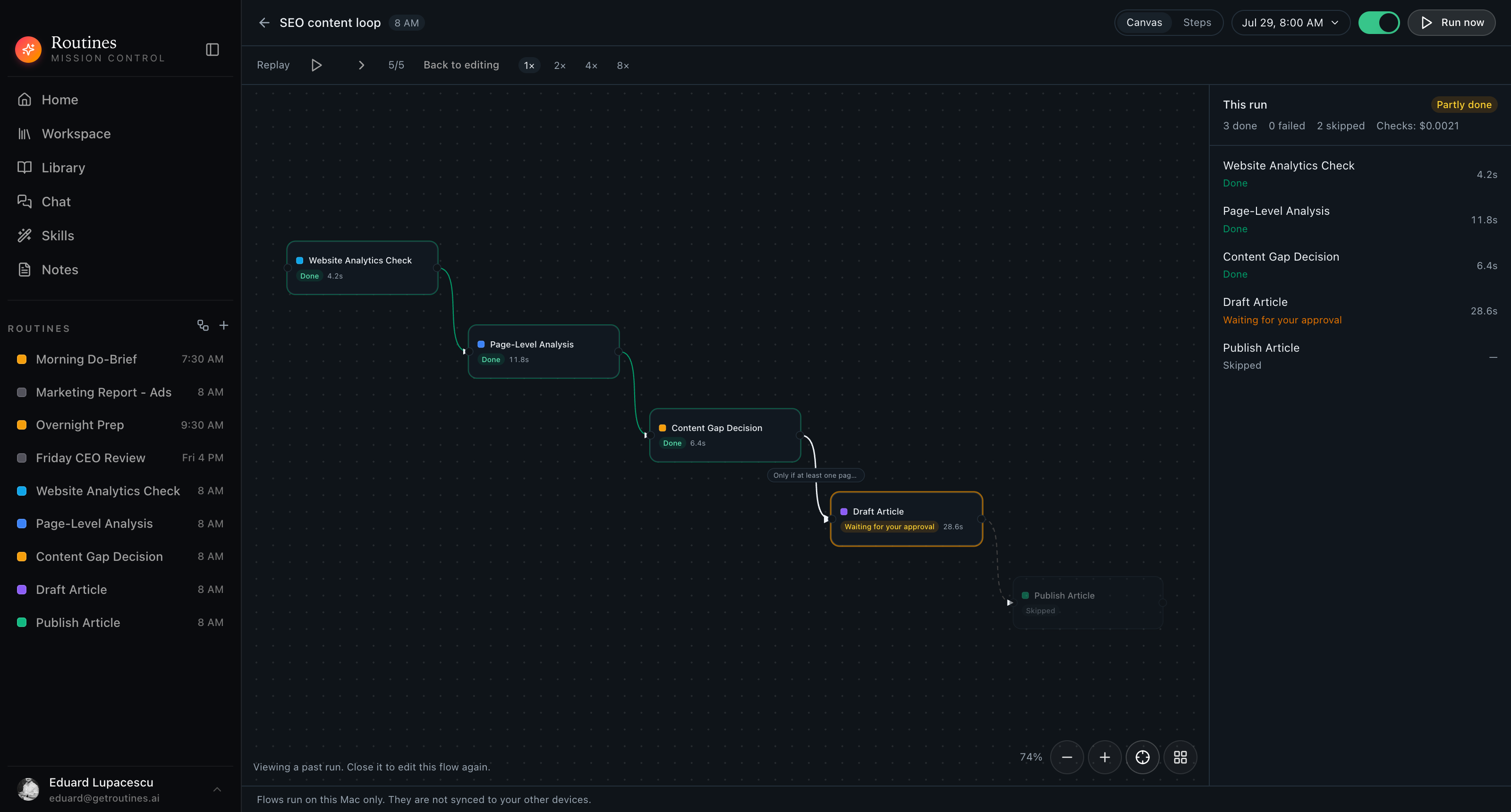Expand the user account menu chevron

click(x=217, y=789)
